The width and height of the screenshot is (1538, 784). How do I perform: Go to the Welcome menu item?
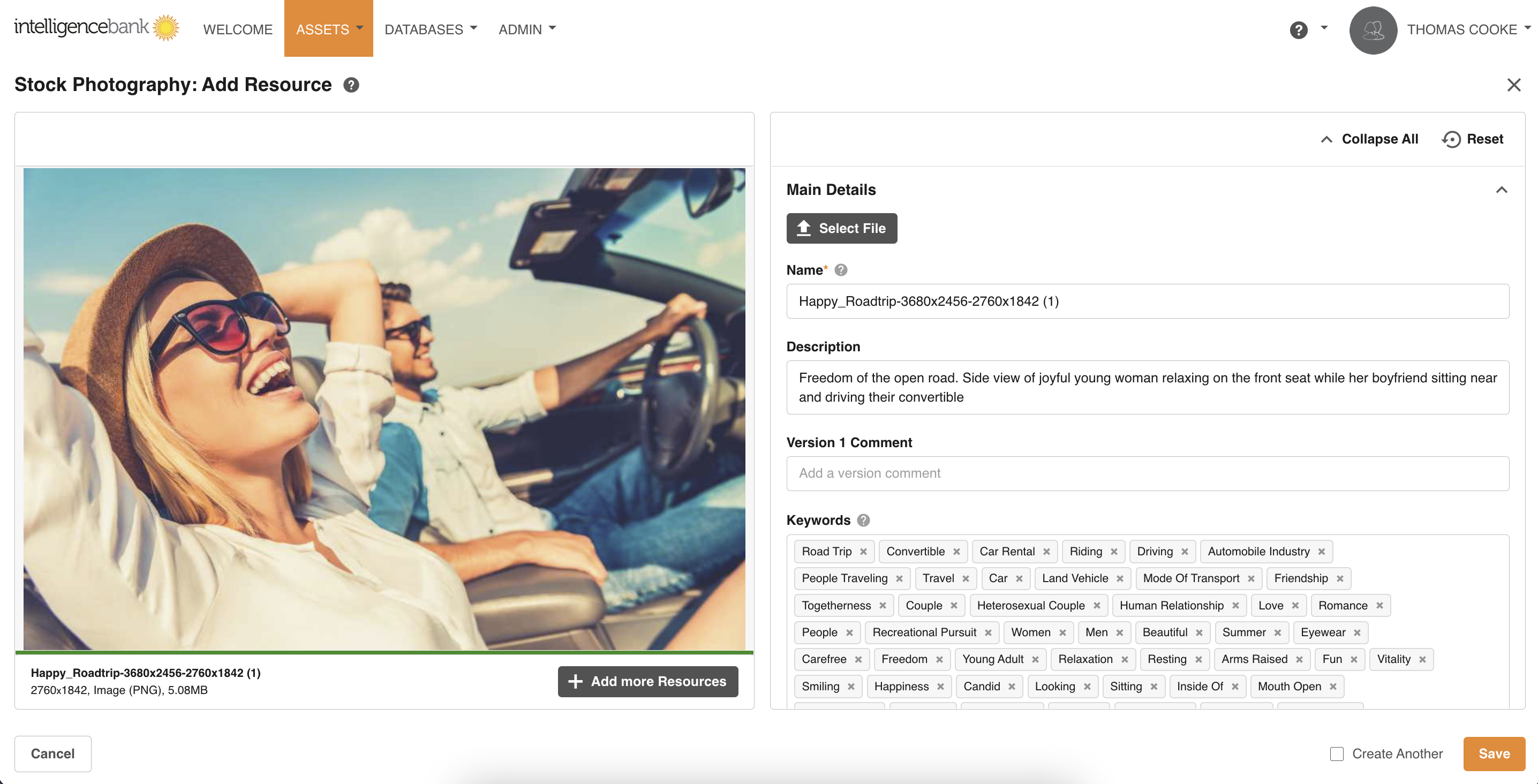[238, 29]
